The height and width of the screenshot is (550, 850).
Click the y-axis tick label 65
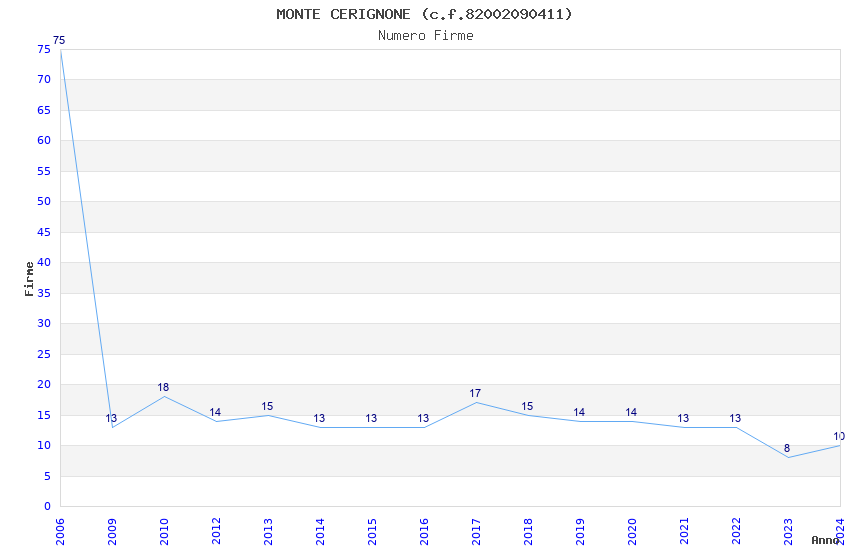pyautogui.click(x=44, y=111)
